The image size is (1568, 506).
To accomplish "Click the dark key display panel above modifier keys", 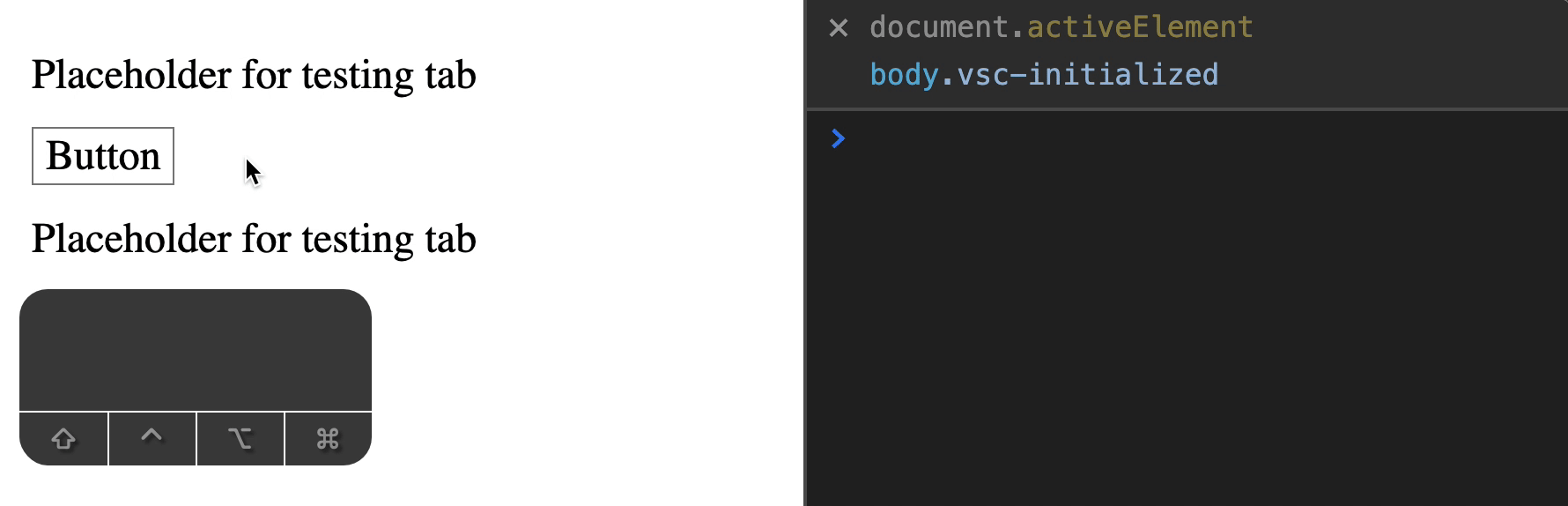I will click(x=196, y=350).
